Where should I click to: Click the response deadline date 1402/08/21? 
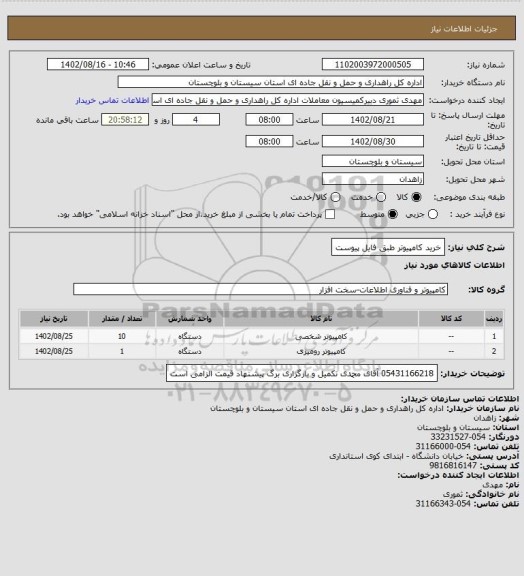(x=373, y=120)
